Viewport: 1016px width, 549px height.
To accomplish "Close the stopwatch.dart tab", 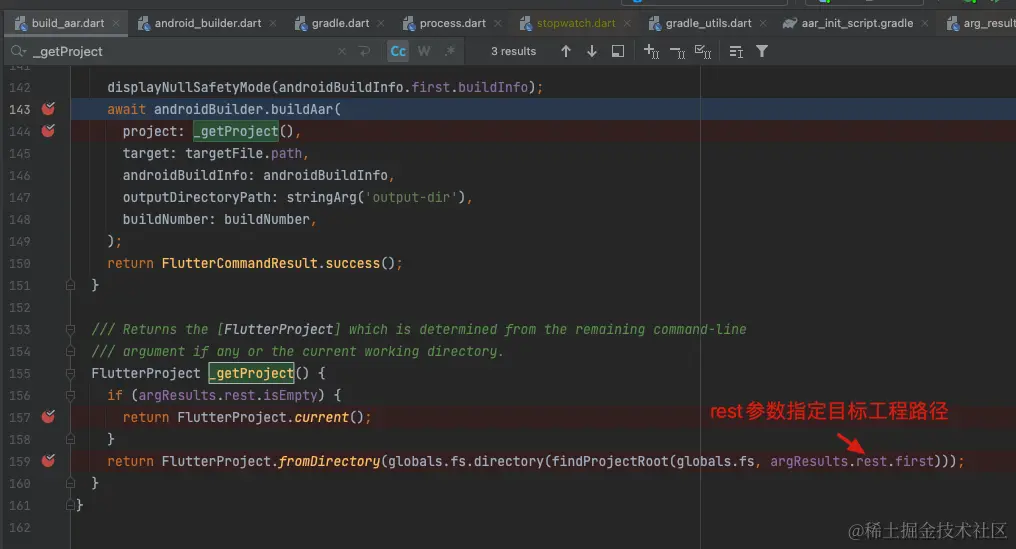I will pyautogui.click(x=627, y=23).
